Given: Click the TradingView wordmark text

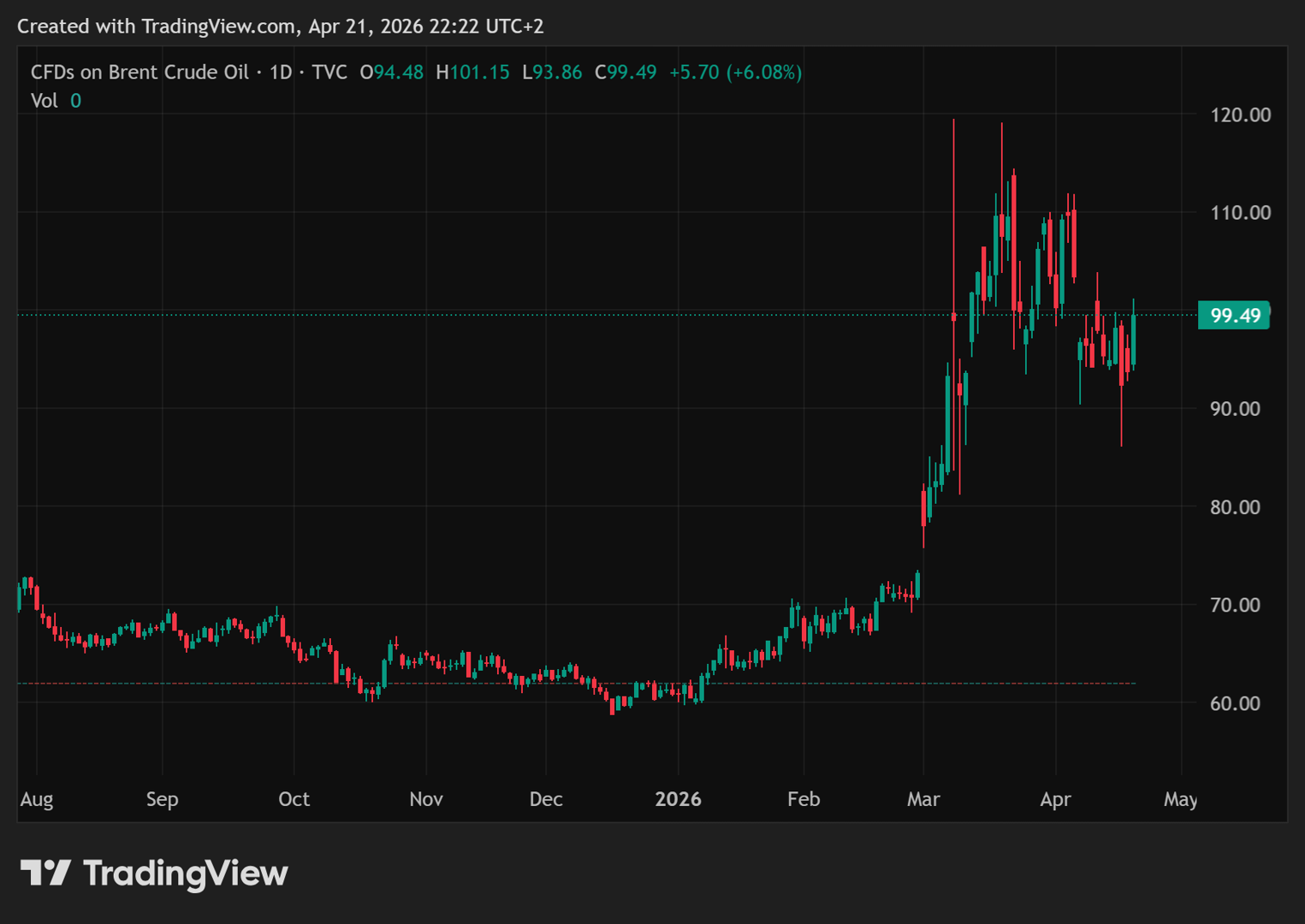Looking at the screenshot, I should point(186,874).
